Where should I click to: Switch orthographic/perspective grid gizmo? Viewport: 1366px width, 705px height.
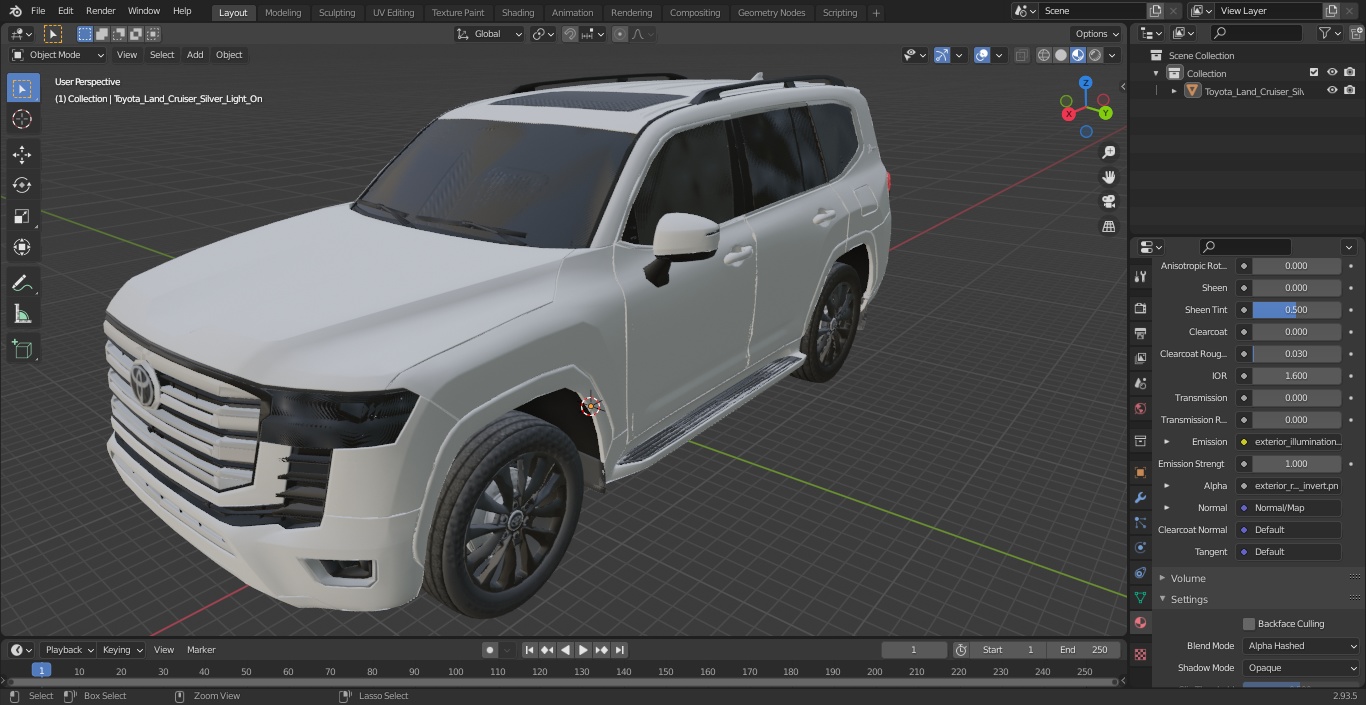tap(1108, 227)
